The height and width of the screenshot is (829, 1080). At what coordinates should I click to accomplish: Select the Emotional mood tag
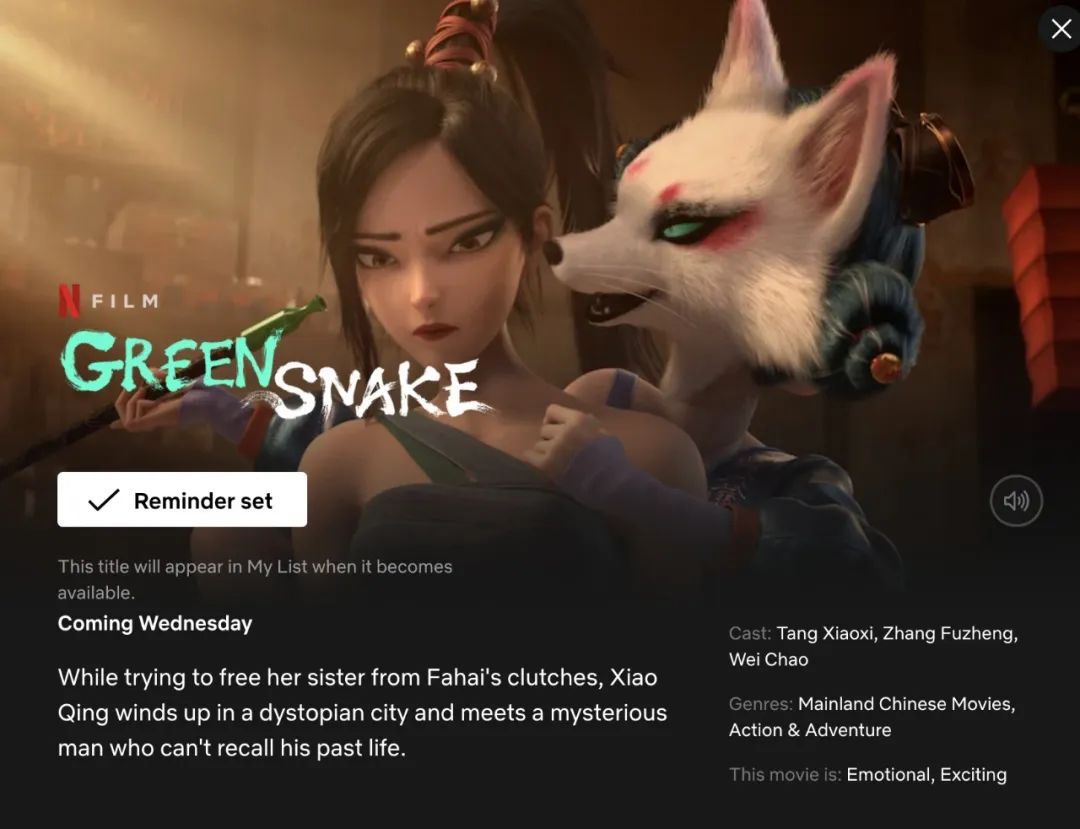coord(889,775)
